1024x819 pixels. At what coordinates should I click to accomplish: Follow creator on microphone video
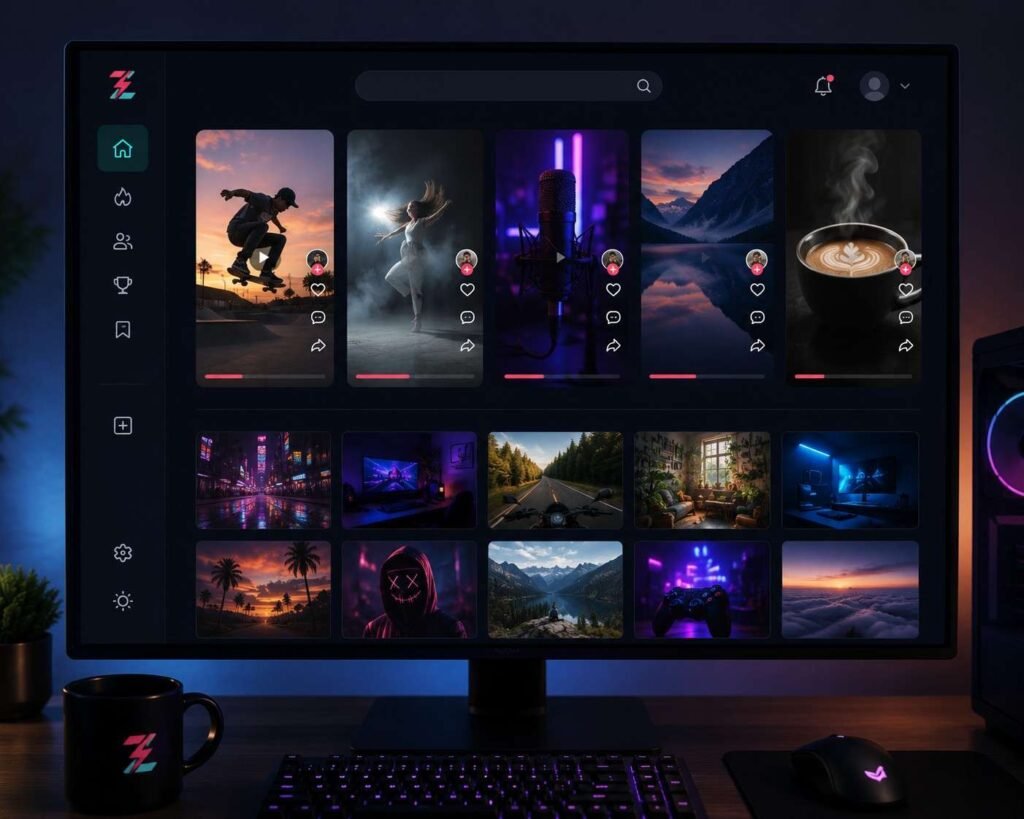[613, 270]
